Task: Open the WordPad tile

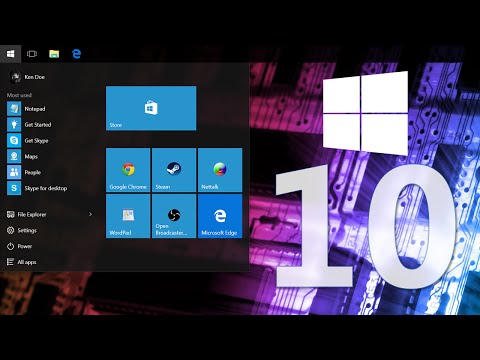Action: click(128, 216)
